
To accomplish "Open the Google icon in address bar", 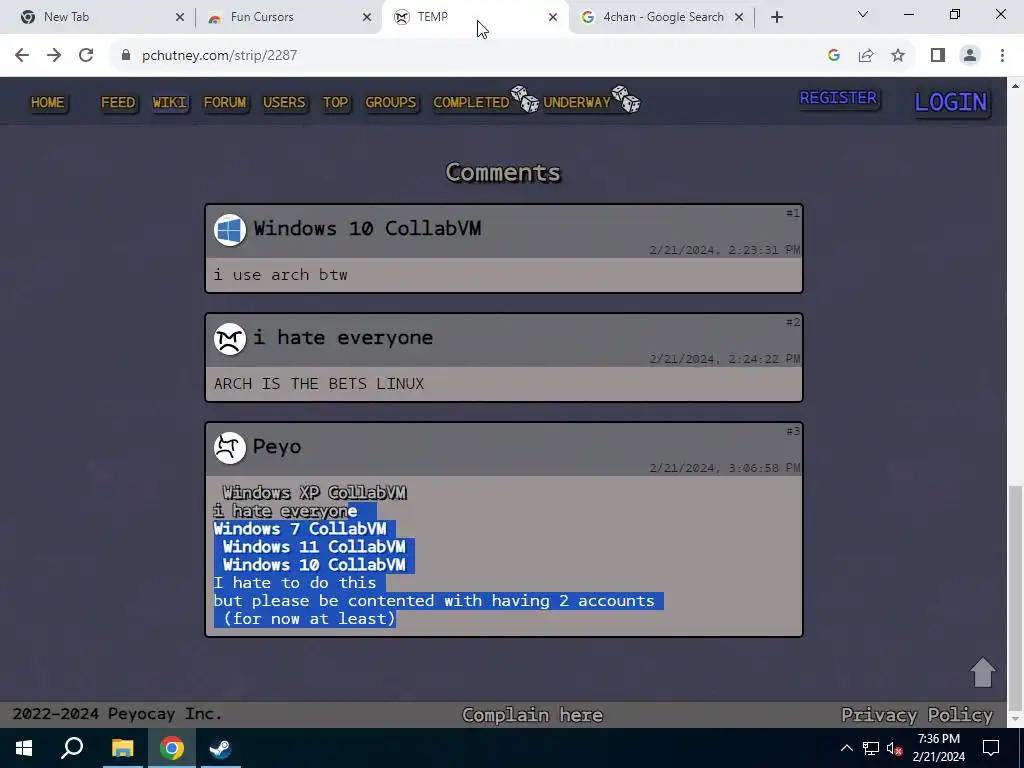I will [x=833, y=56].
